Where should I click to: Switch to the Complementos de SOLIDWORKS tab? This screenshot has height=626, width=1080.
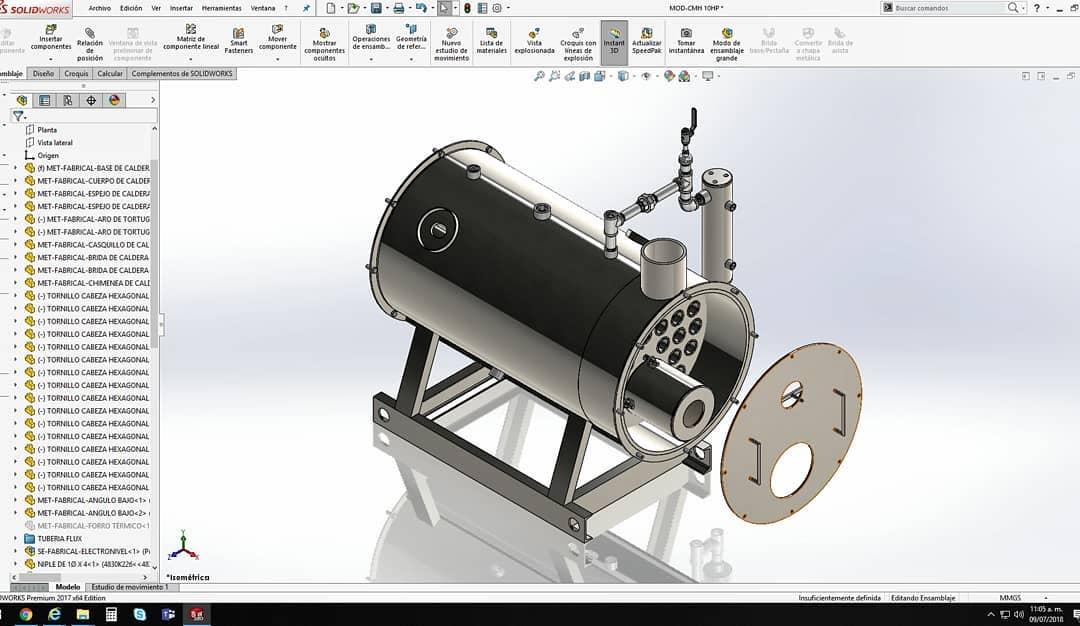[x=182, y=74]
